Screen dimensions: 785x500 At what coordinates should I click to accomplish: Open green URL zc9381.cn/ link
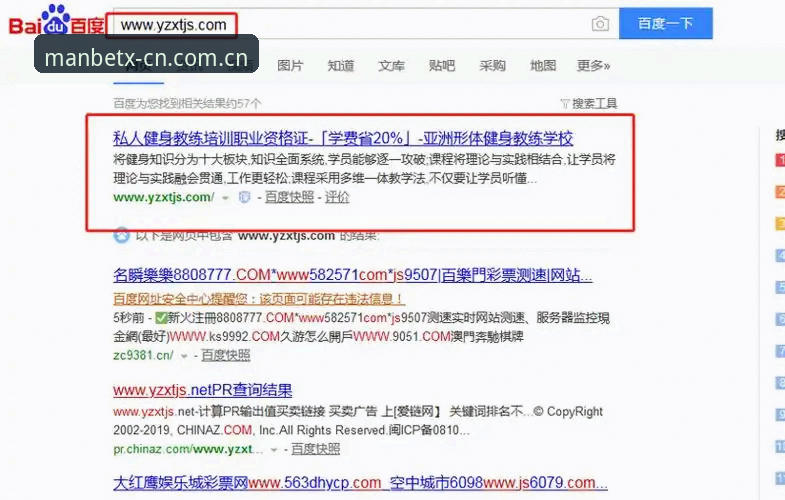click(x=143, y=355)
